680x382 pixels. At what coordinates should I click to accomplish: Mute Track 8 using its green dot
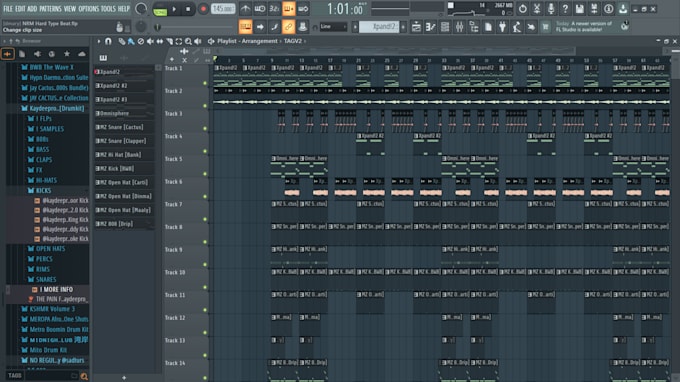tap(205, 242)
